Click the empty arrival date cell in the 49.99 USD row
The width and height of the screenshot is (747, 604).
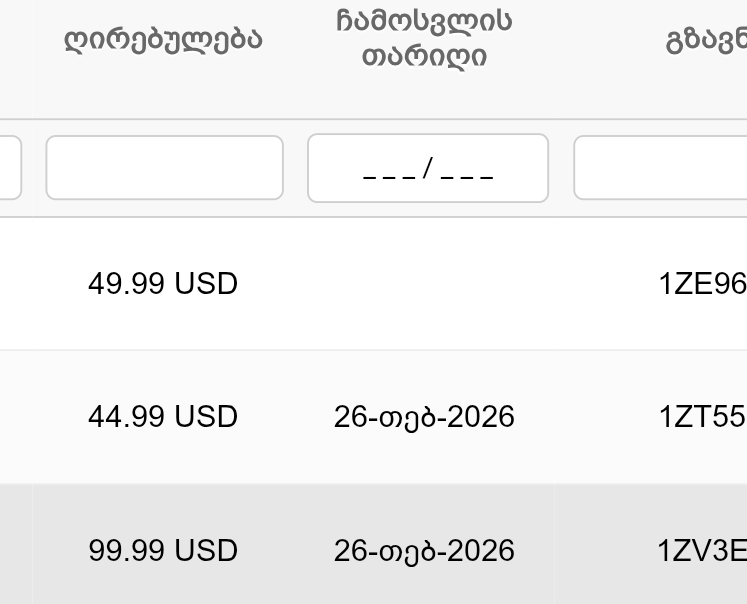click(x=424, y=284)
